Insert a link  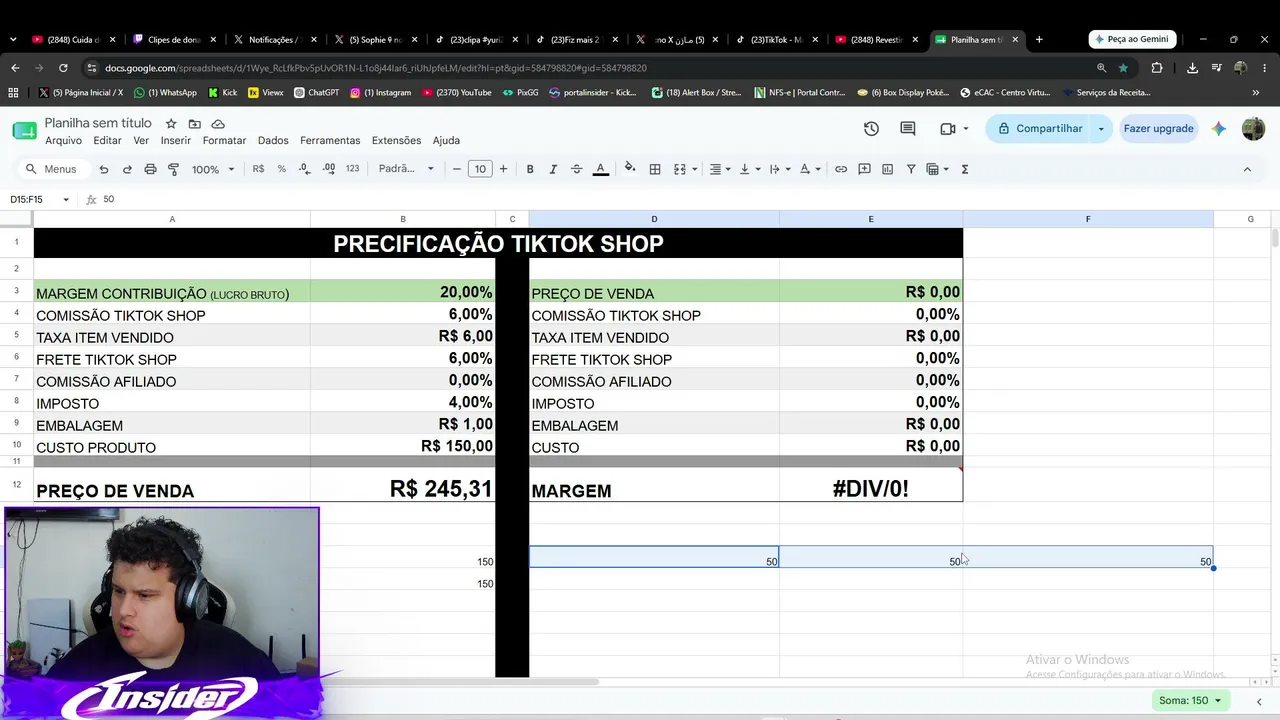(841, 169)
